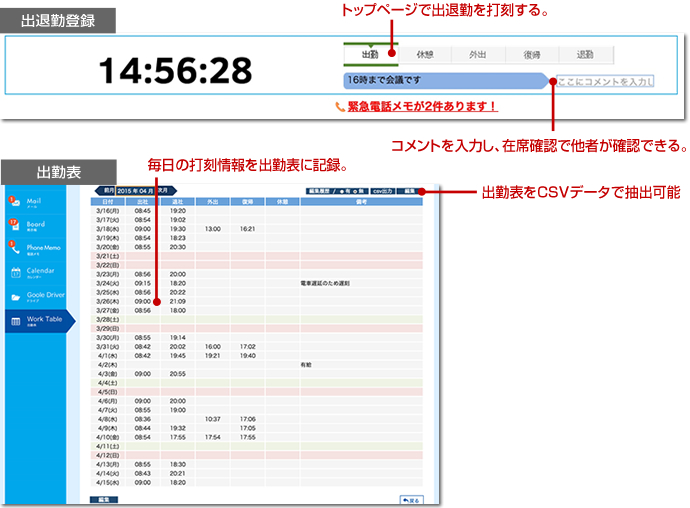Click the 出社 column header
The image size is (690, 508).
pos(143,202)
